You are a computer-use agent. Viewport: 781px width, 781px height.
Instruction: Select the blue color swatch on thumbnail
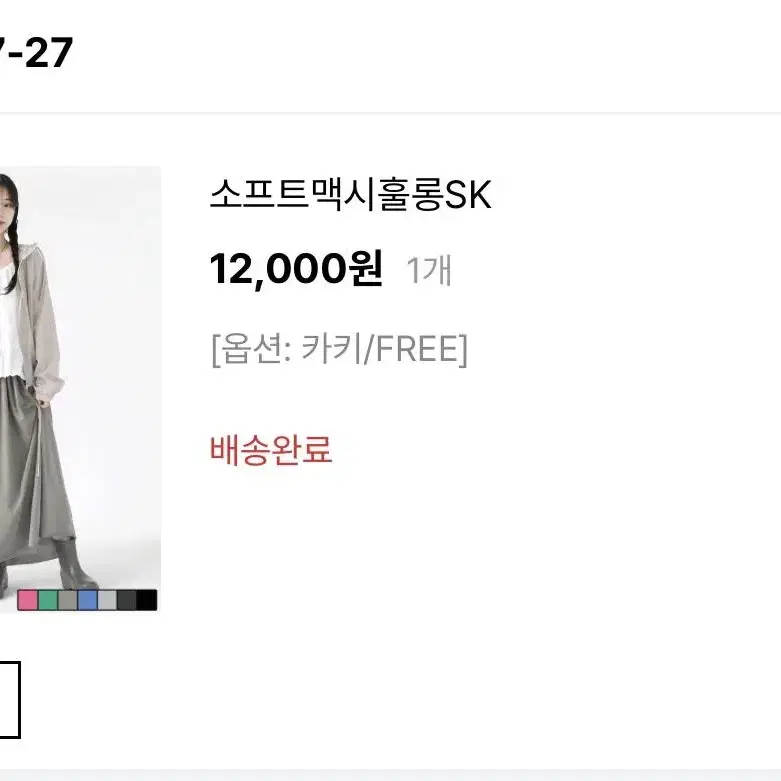(88, 600)
